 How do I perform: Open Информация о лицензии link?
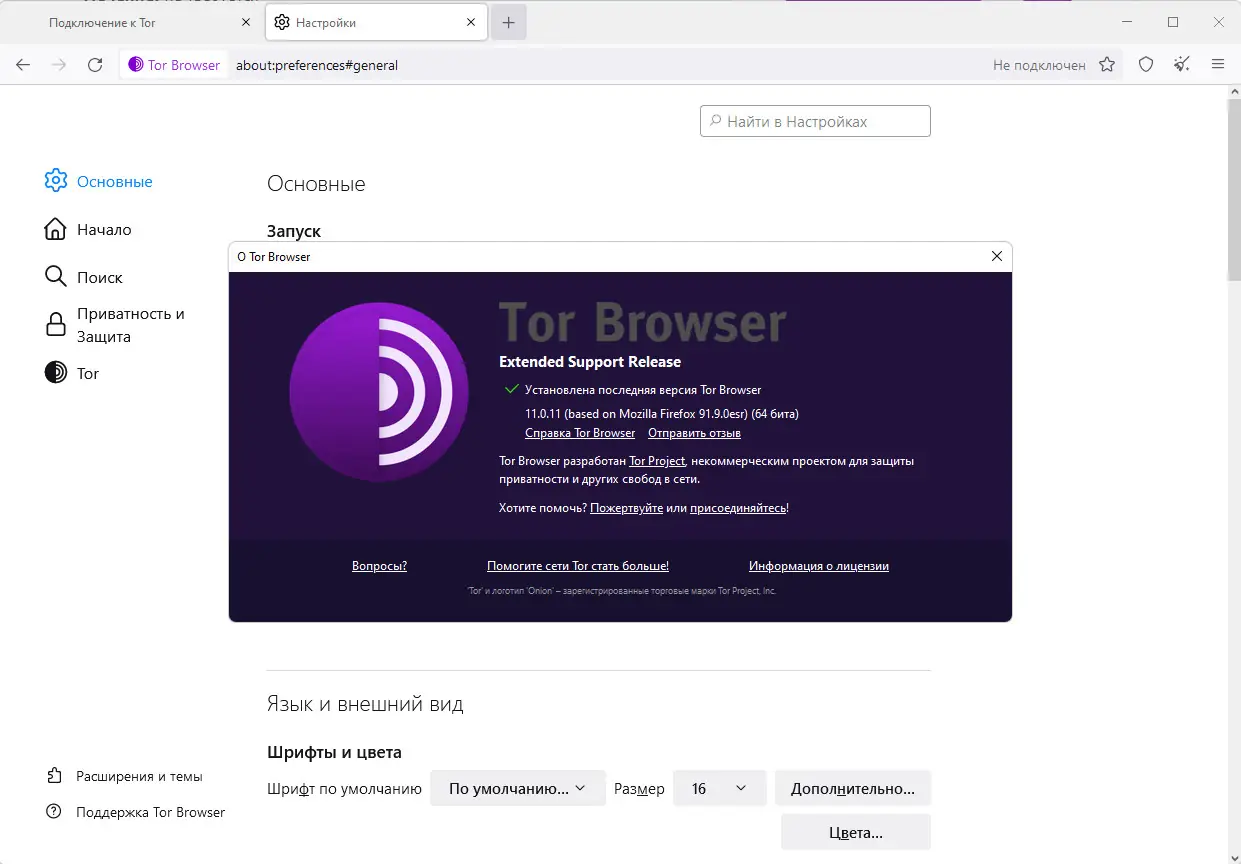[x=819, y=566]
